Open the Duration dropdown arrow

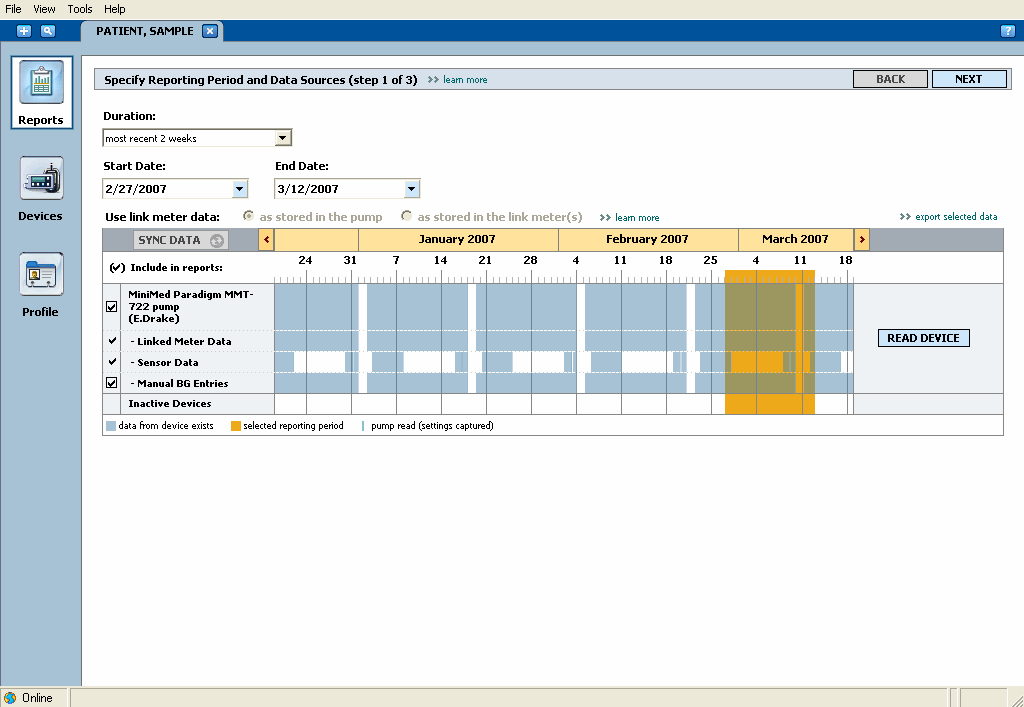pyautogui.click(x=282, y=138)
